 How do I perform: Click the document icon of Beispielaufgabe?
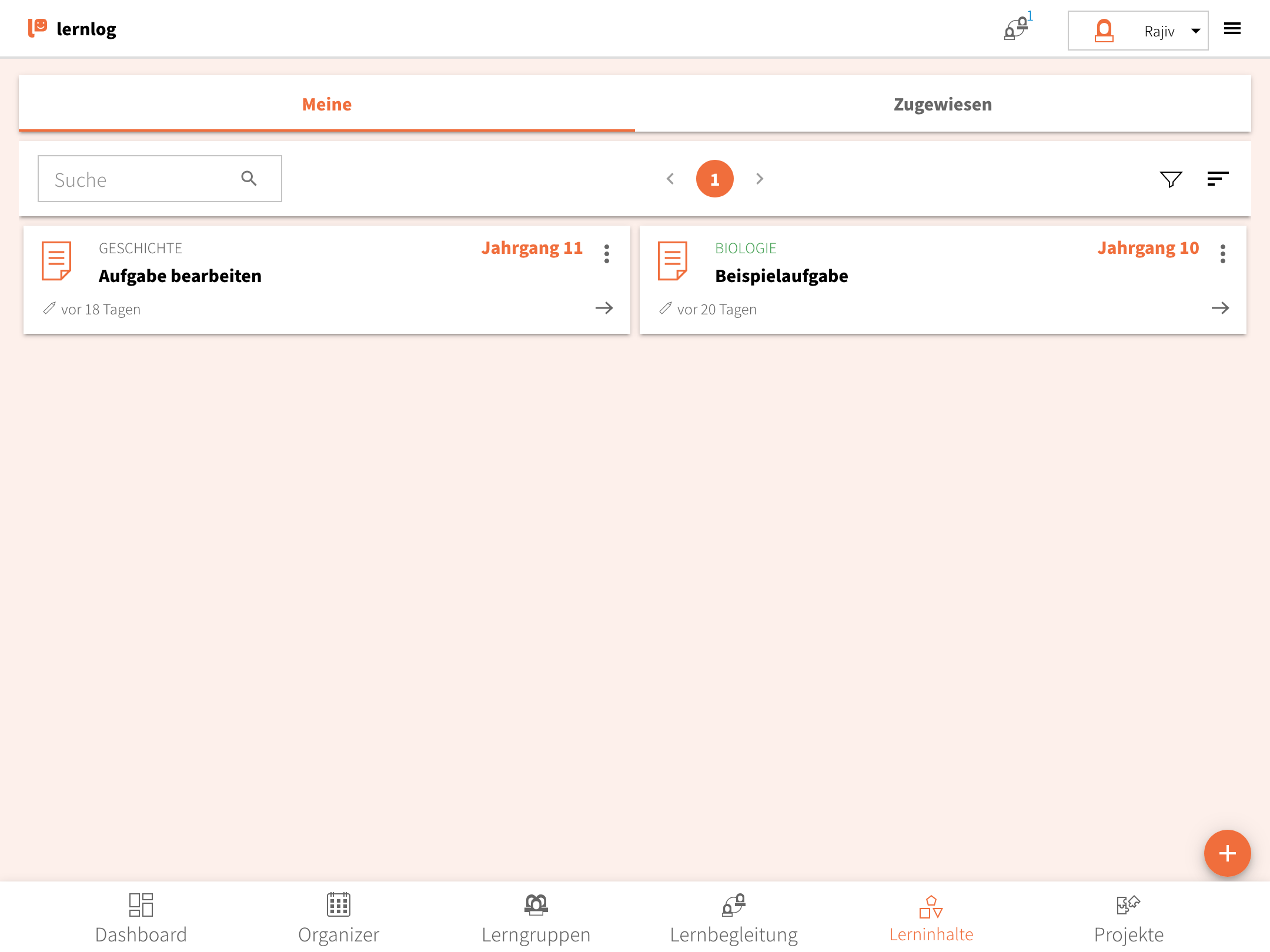tap(673, 261)
